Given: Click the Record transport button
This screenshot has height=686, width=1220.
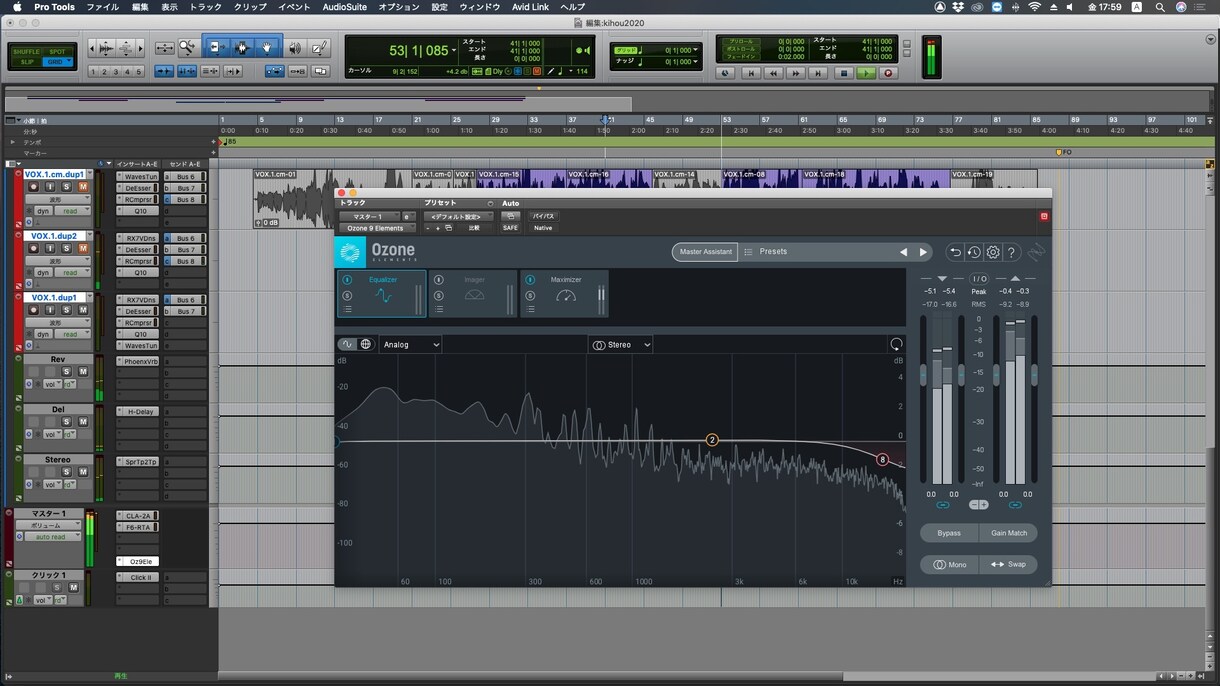Looking at the screenshot, I should pos(888,73).
